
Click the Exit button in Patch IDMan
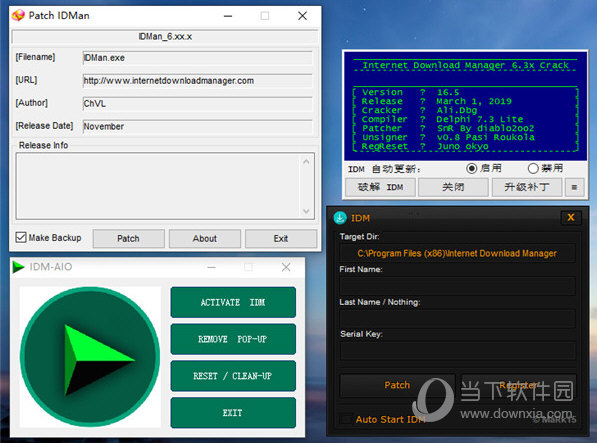pos(281,239)
